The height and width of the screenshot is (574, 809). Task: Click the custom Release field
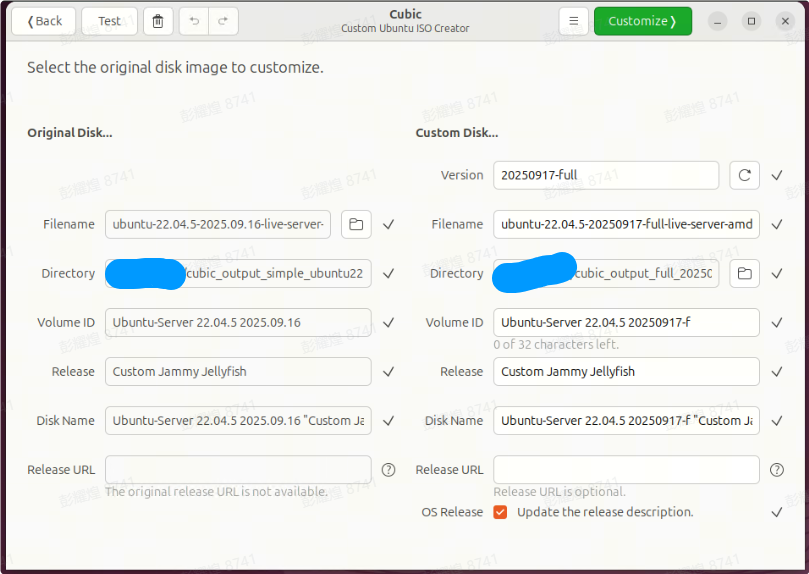(626, 371)
